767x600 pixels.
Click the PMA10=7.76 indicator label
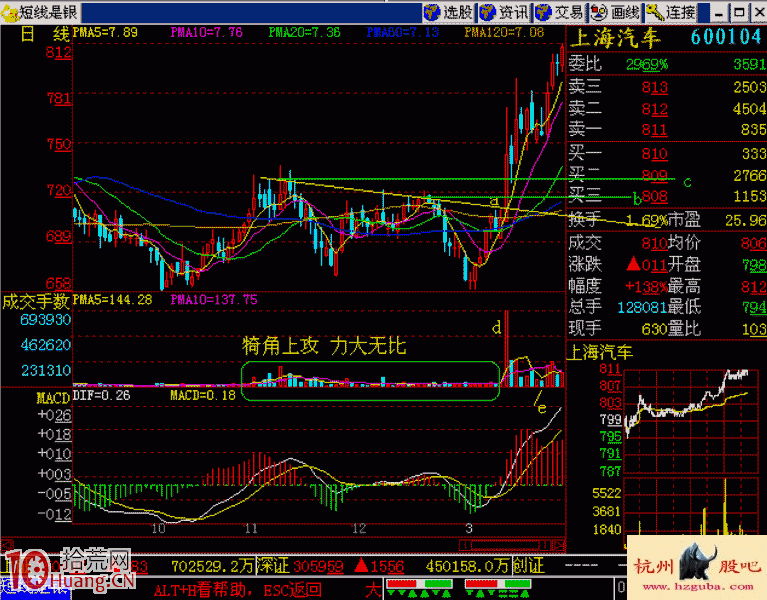point(206,32)
